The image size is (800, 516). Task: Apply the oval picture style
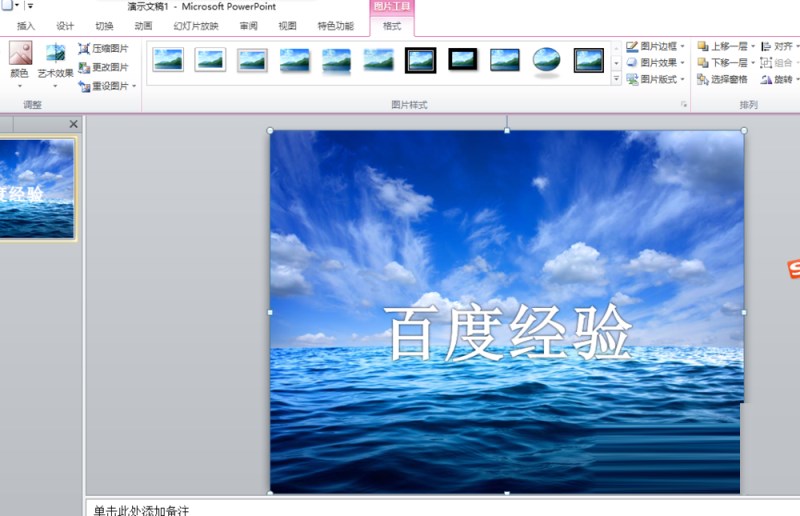[546, 60]
